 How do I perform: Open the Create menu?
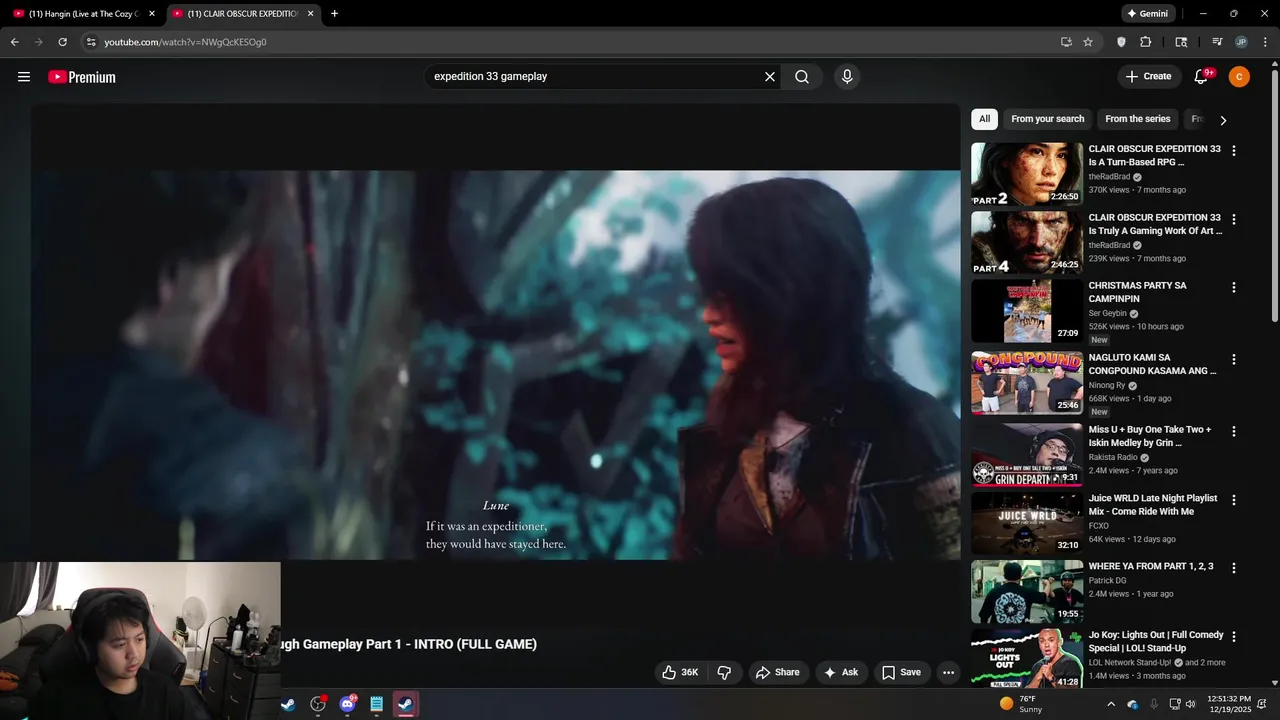click(x=1148, y=76)
